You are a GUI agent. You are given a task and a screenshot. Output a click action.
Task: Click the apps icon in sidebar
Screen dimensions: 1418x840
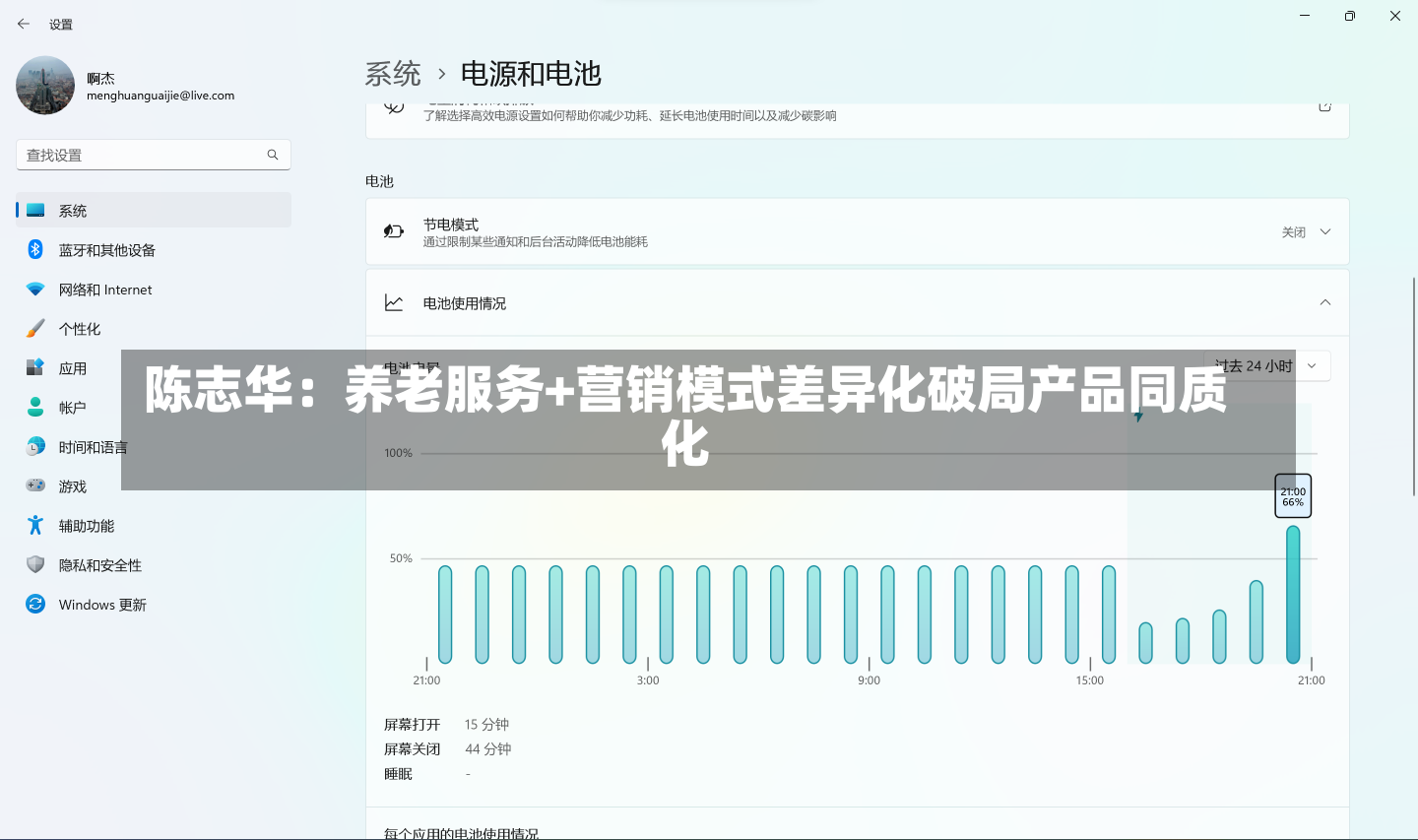(x=35, y=367)
